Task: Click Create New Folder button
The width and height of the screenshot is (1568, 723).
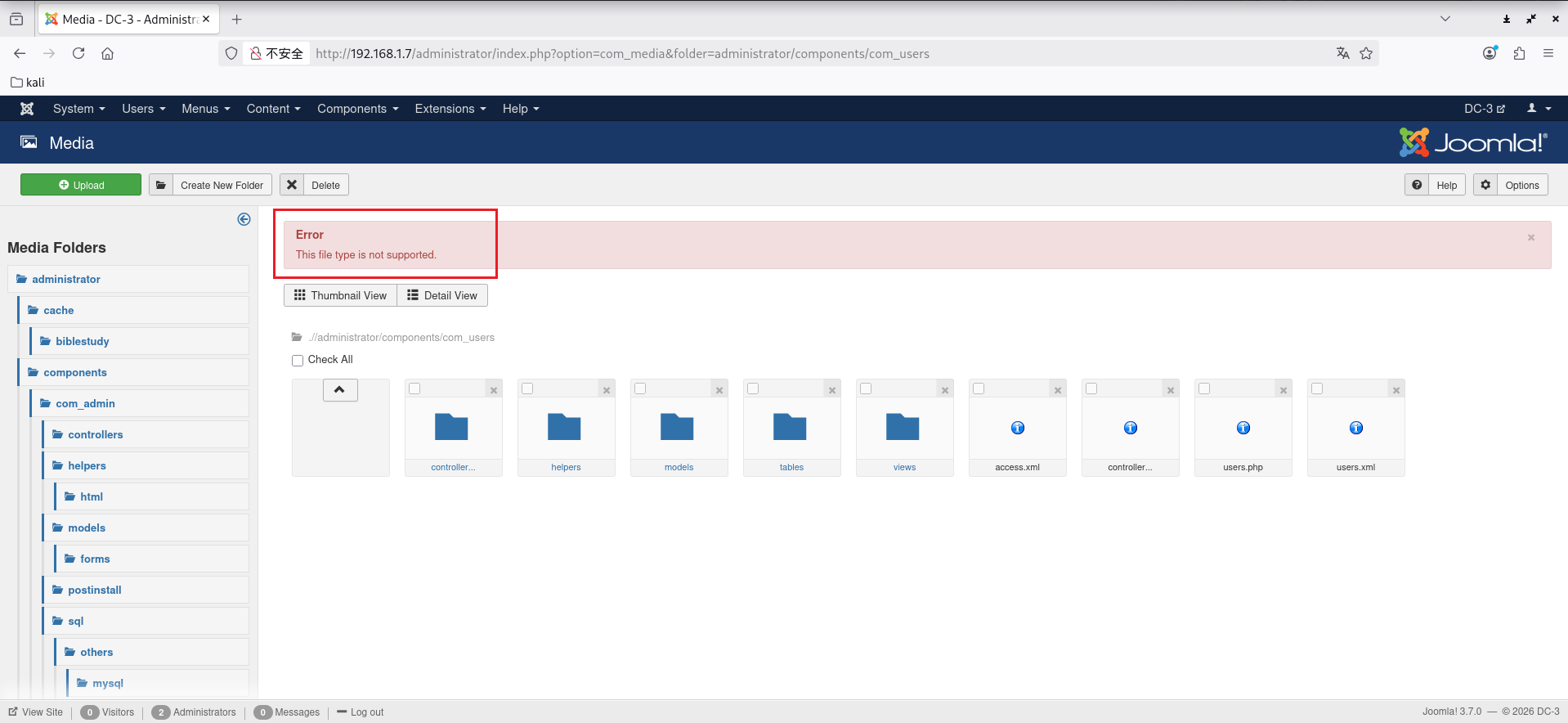Action: click(x=211, y=185)
